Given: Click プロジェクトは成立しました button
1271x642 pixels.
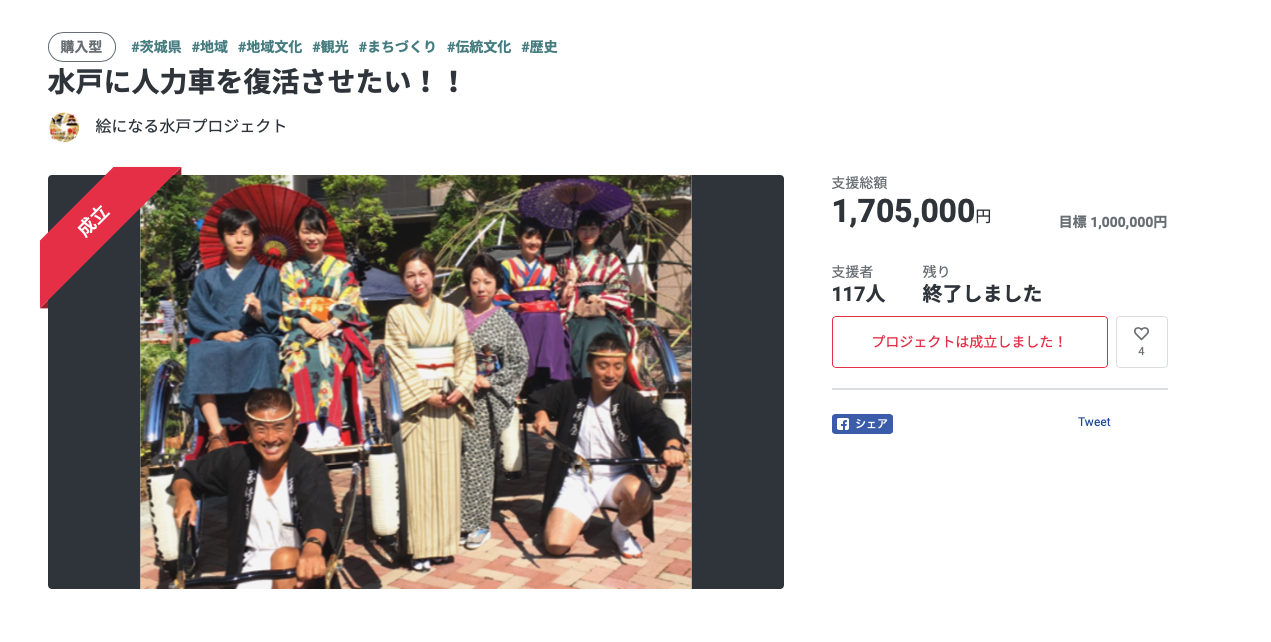Looking at the screenshot, I should 970,342.
